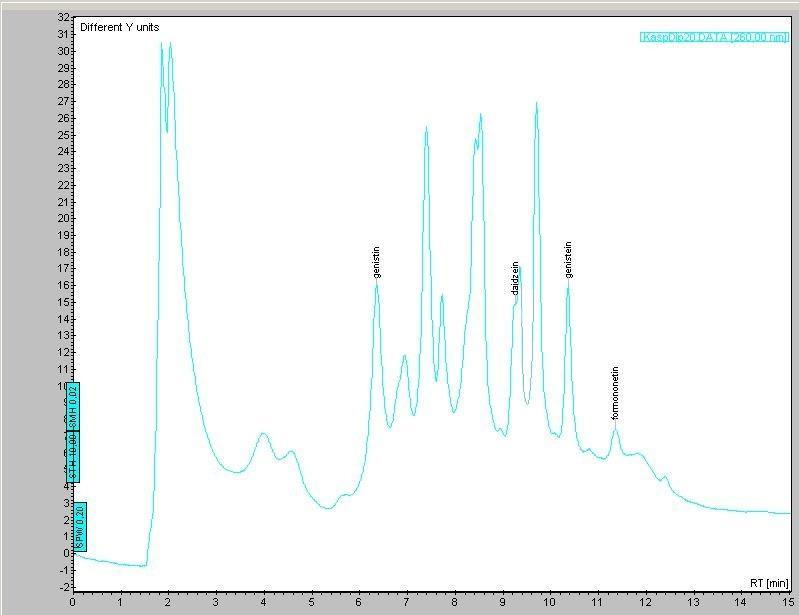Select the genistin peak label
Viewport: 799px width, 615px height.
(x=377, y=262)
